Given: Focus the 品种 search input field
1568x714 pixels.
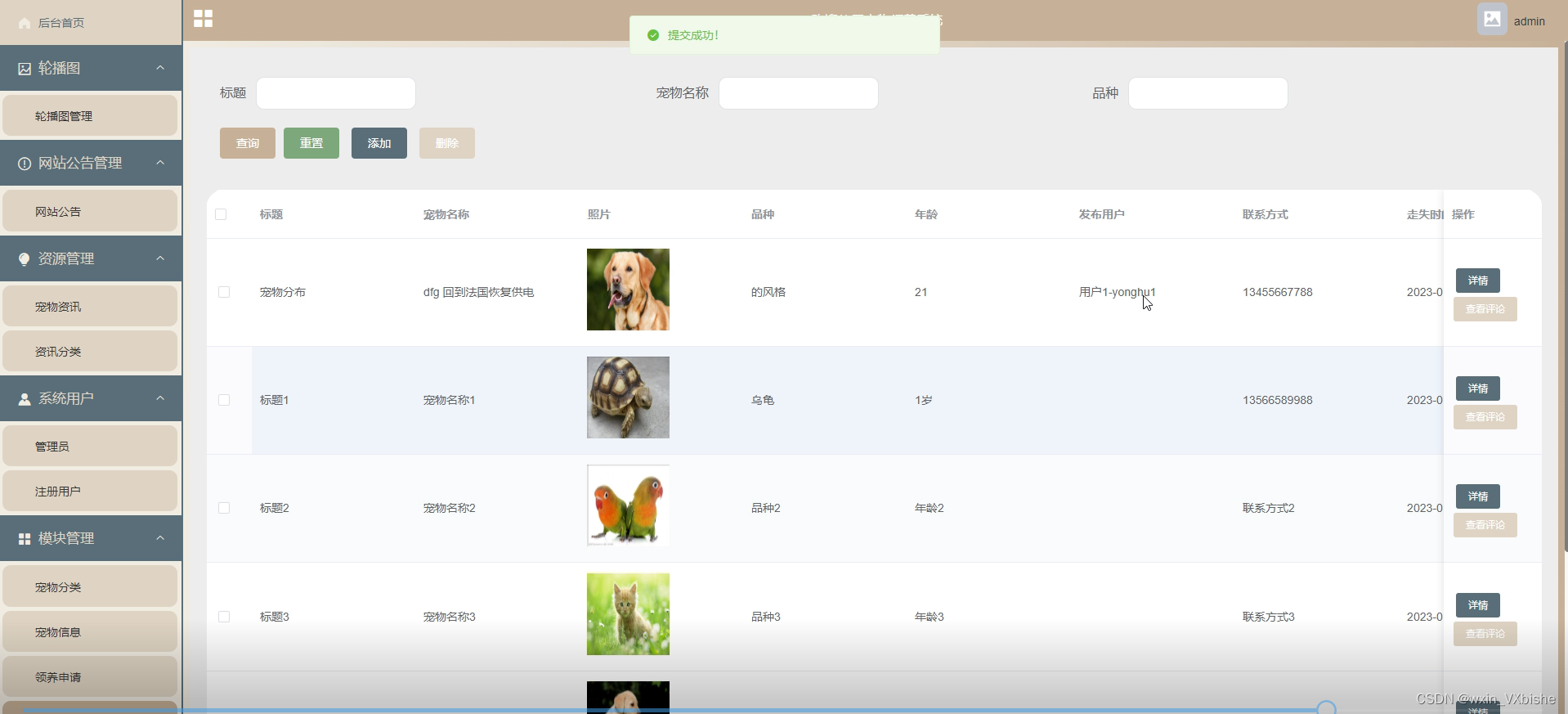Looking at the screenshot, I should click(x=1208, y=93).
